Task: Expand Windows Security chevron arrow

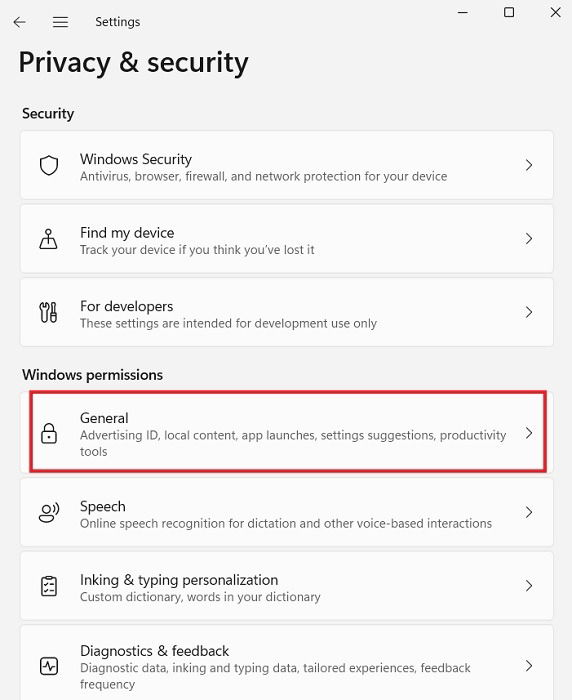Action: 529,165
